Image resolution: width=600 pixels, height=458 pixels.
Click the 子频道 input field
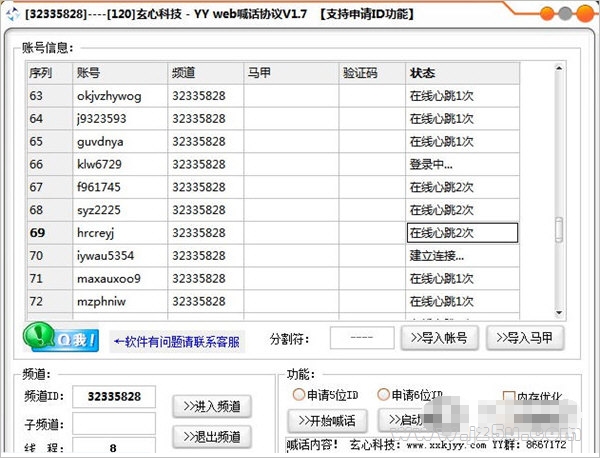[114, 423]
